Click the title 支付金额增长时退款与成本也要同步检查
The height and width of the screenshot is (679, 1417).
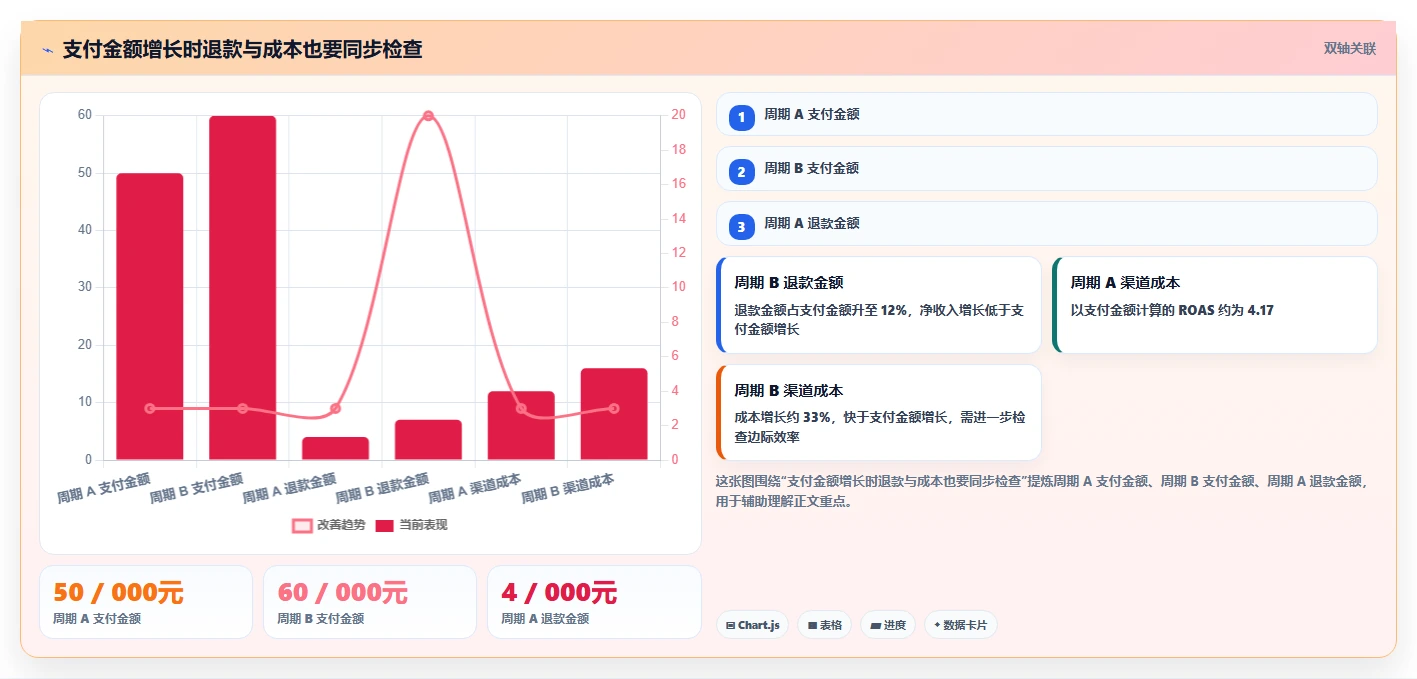[242, 49]
